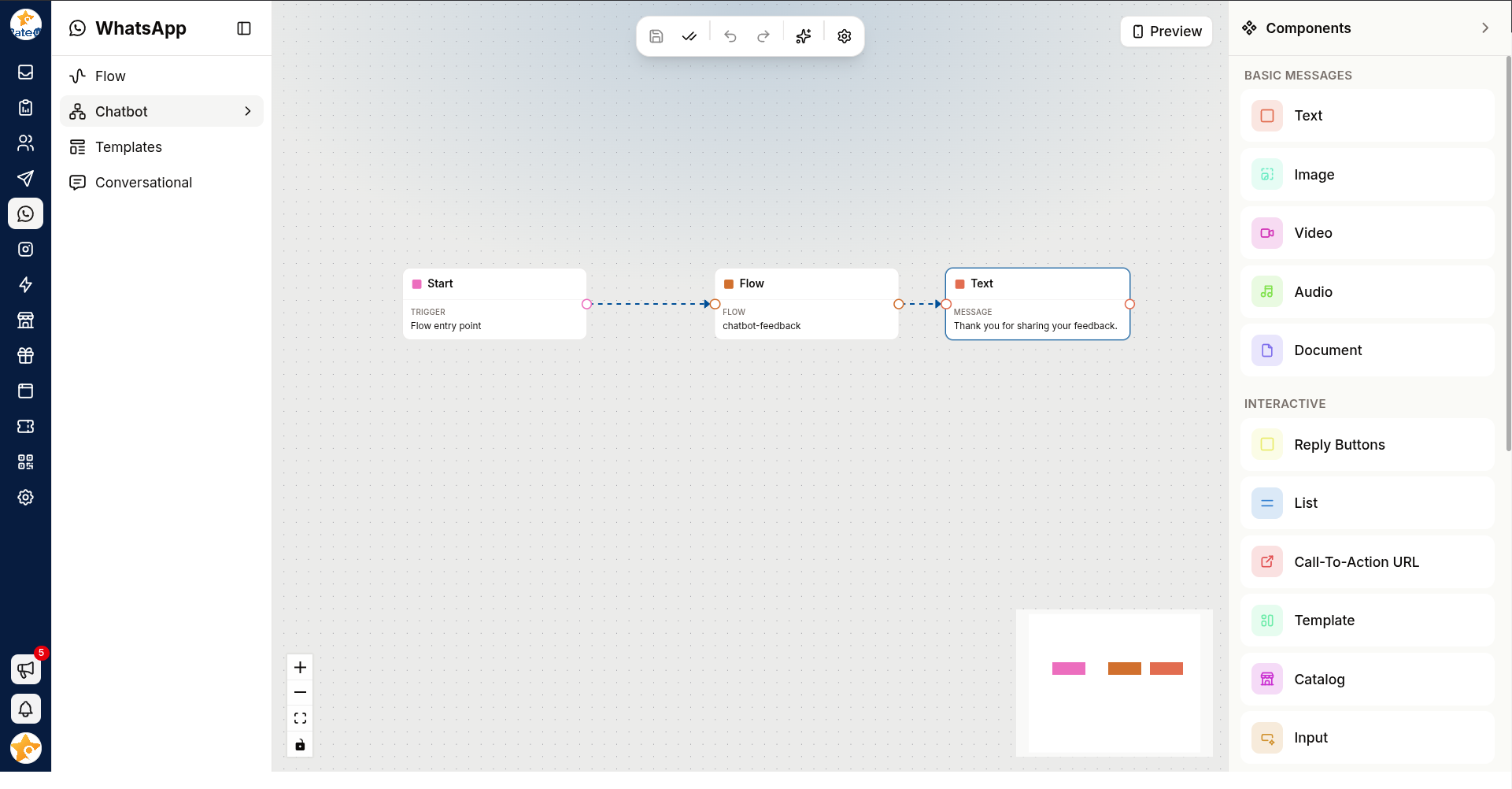Open the contacts people icon in the rail
Image resolution: width=1512 pixels, height=789 pixels.
click(26, 143)
